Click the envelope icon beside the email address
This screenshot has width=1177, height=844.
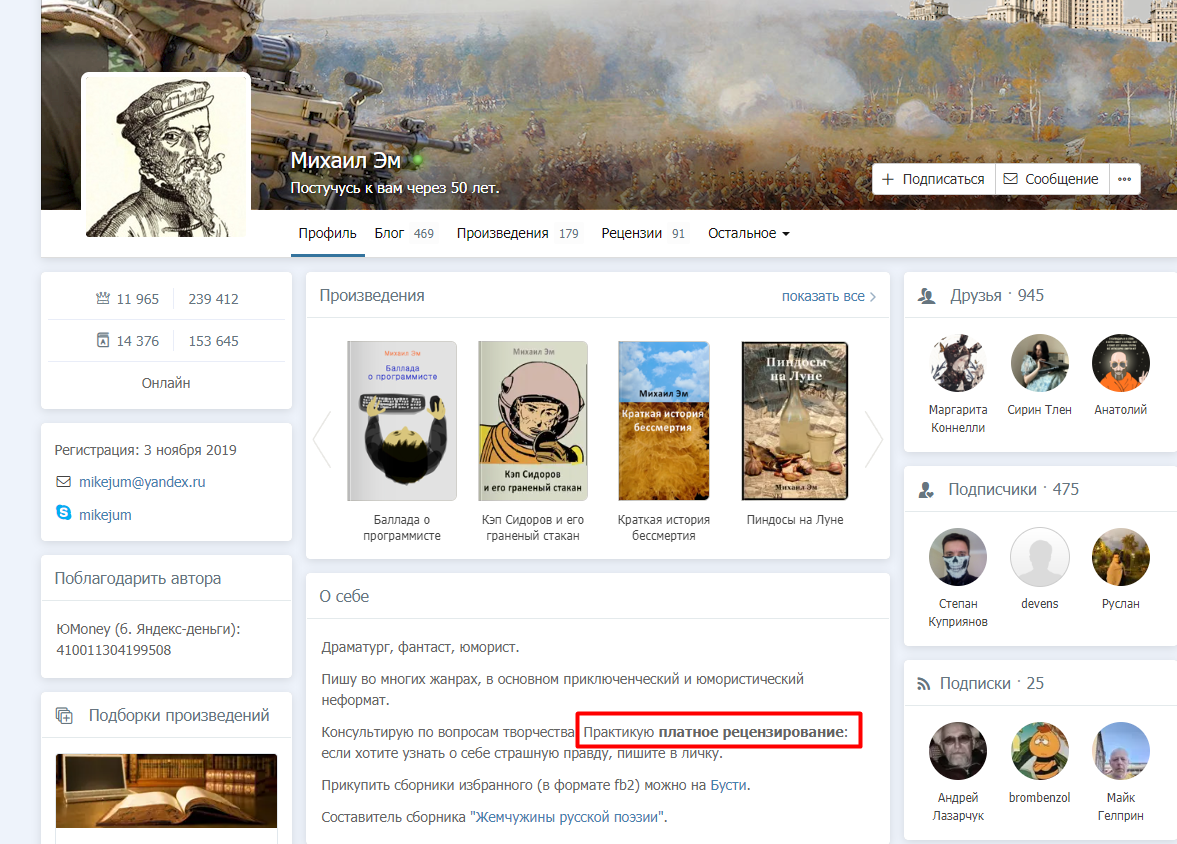(64, 481)
